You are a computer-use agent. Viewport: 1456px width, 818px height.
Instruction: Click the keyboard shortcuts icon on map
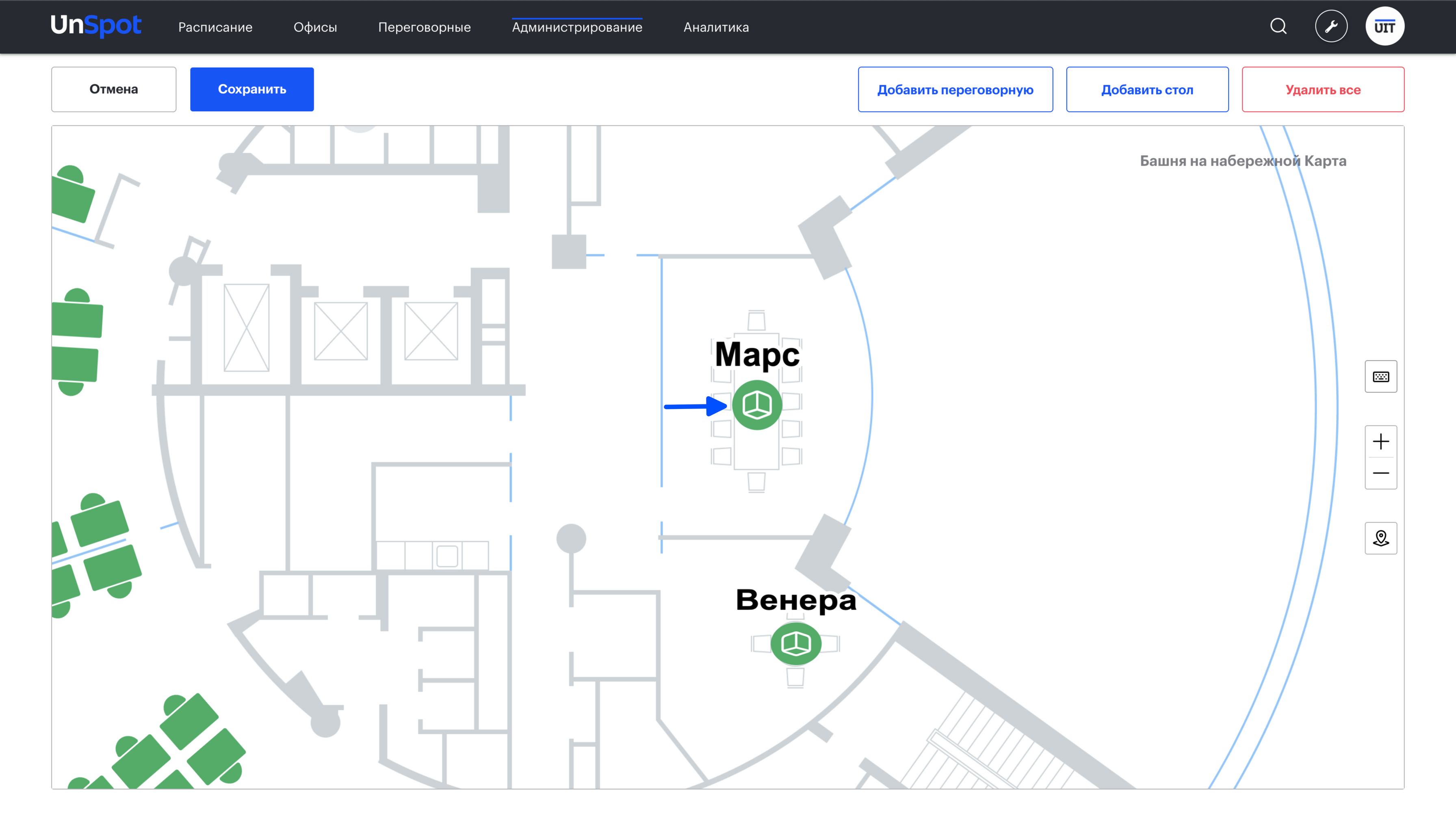[1381, 376]
